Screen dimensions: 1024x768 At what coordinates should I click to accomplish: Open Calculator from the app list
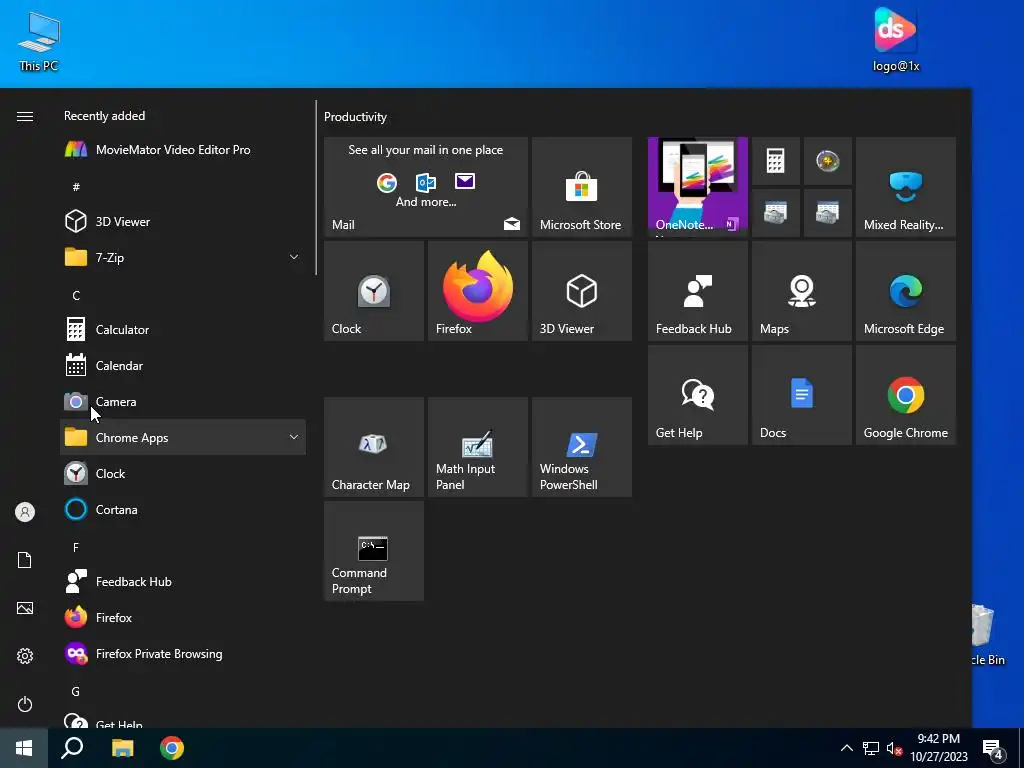[183, 329]
